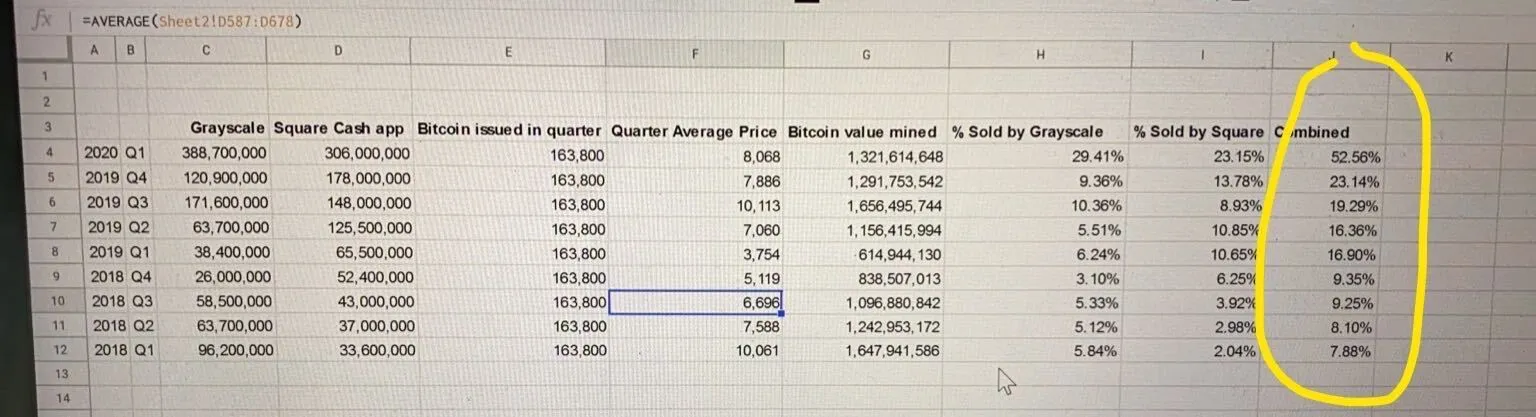
Task: Click Bitcoin issued in quarter header
Action: (510, 130)
